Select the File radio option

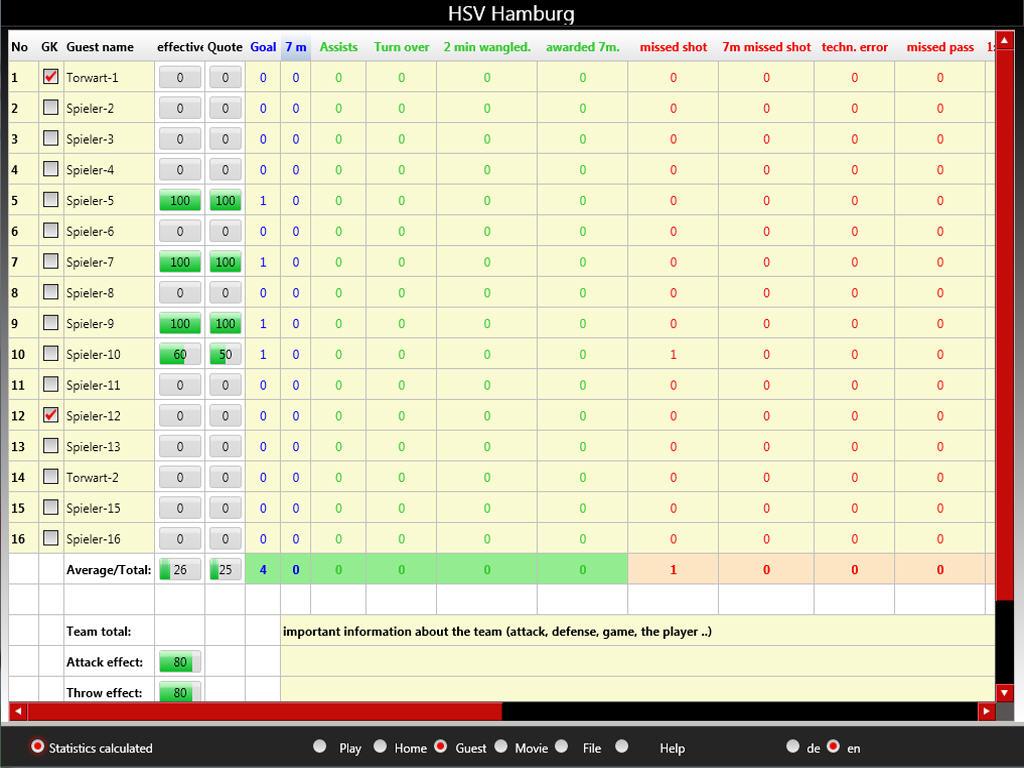point(562,746)
